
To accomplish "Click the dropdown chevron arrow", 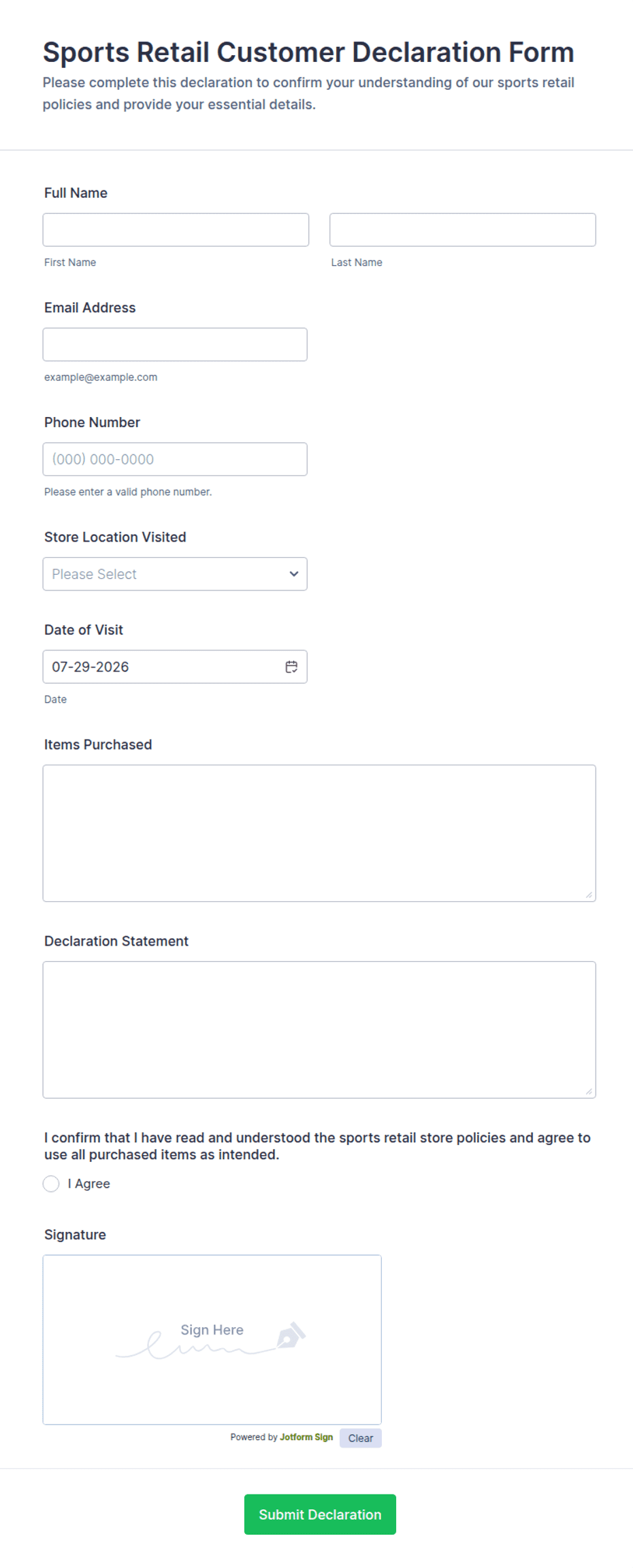I will tap(293, 574).
